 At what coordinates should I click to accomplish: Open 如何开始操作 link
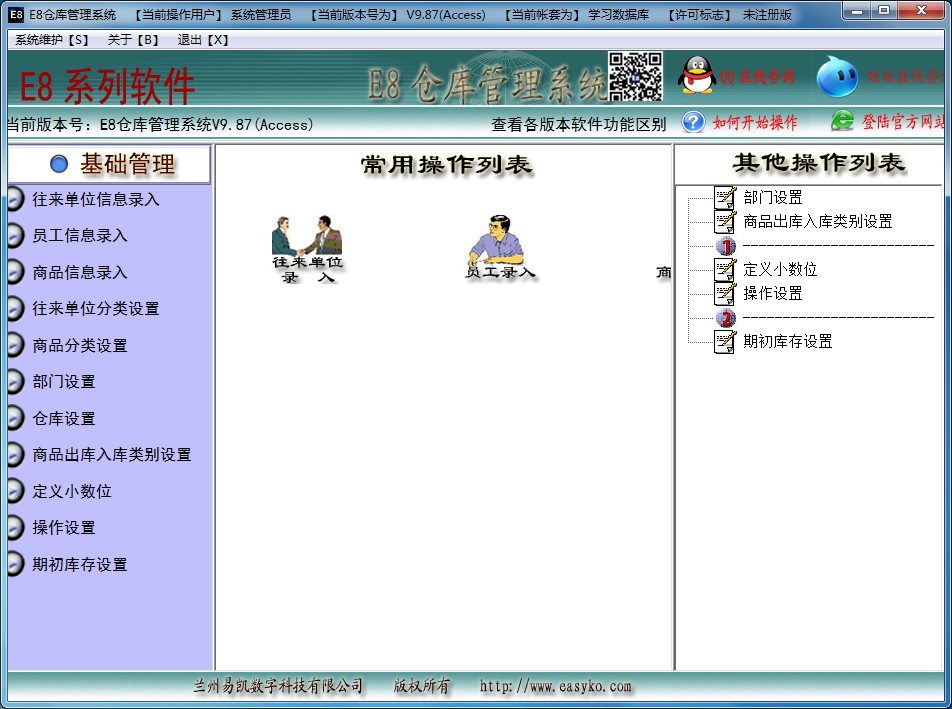coord(755,123)
